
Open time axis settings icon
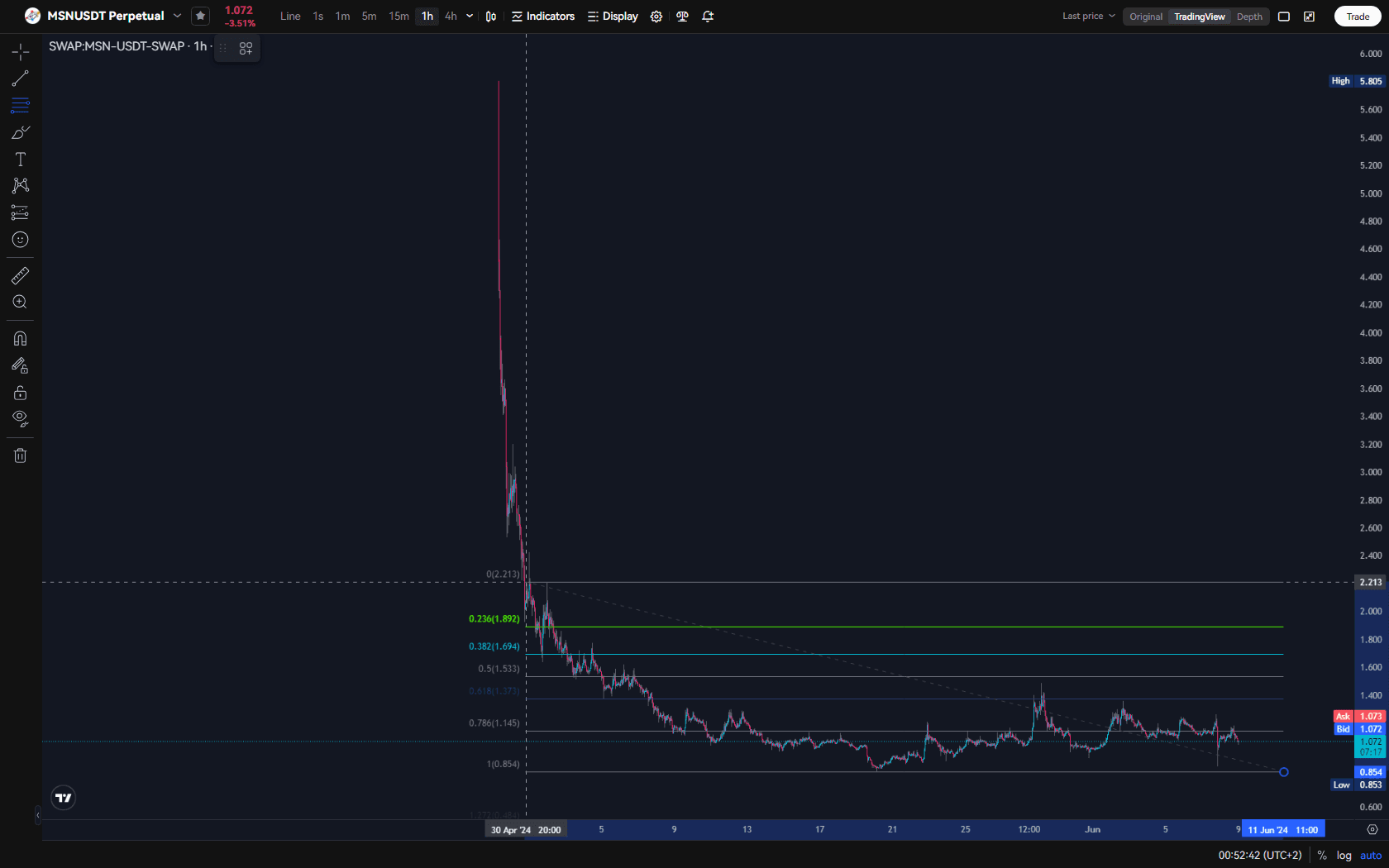pos(1372,829)
